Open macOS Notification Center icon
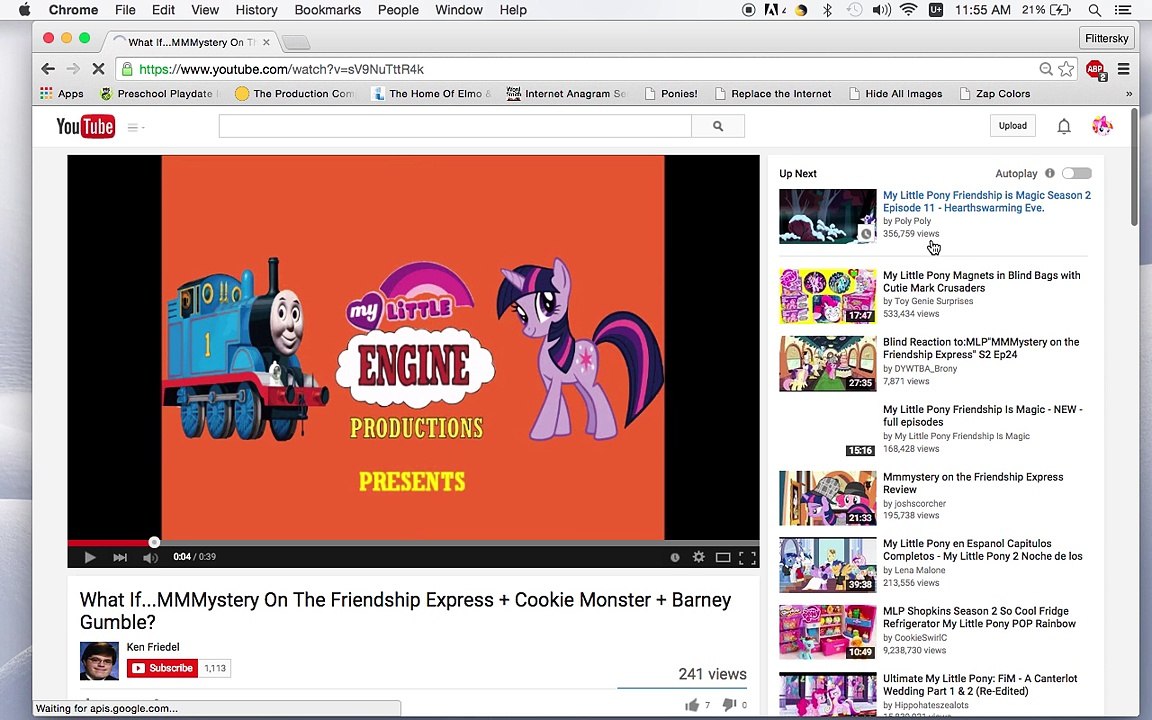 1123,10
